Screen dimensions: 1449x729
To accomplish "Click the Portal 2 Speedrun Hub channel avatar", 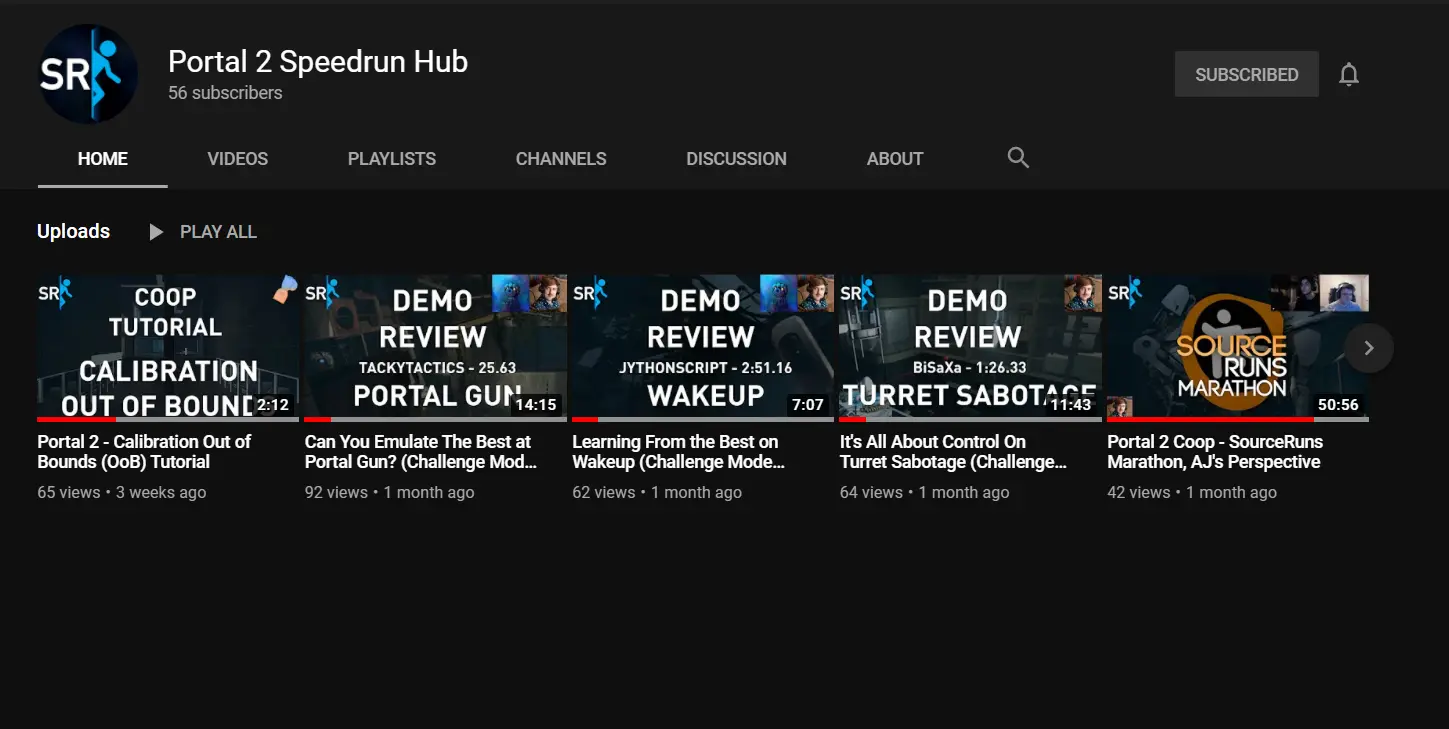I will (88, 73).
